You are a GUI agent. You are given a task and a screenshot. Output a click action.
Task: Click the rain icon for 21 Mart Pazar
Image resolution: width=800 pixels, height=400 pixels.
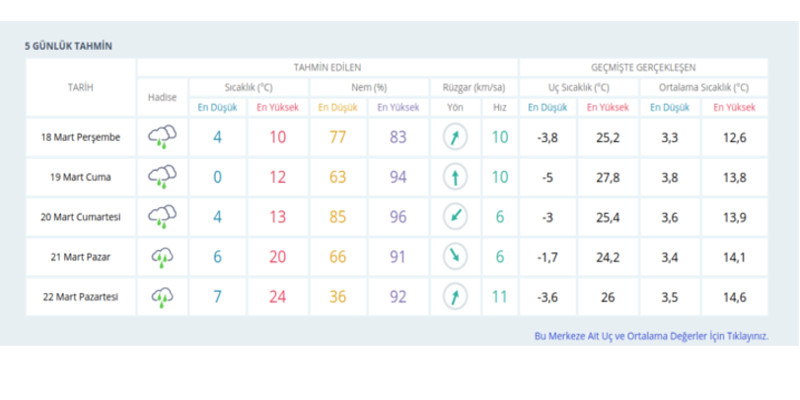click(162, 257)
